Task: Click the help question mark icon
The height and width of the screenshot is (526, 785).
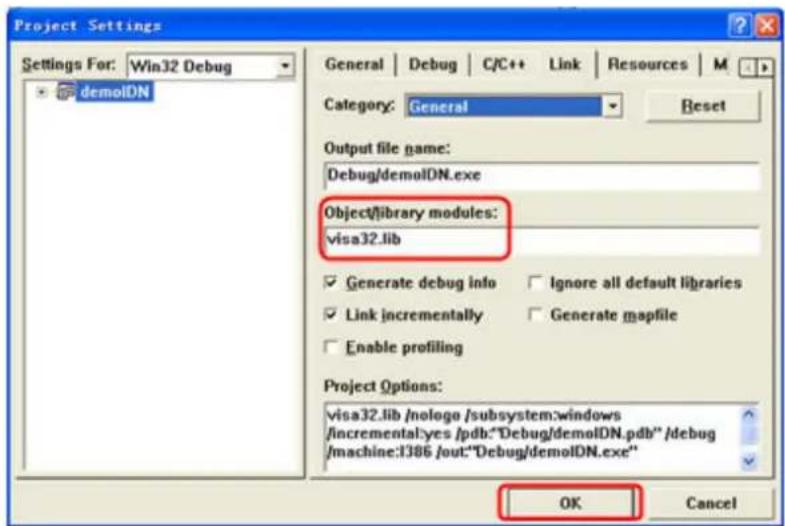Action: 740,25
